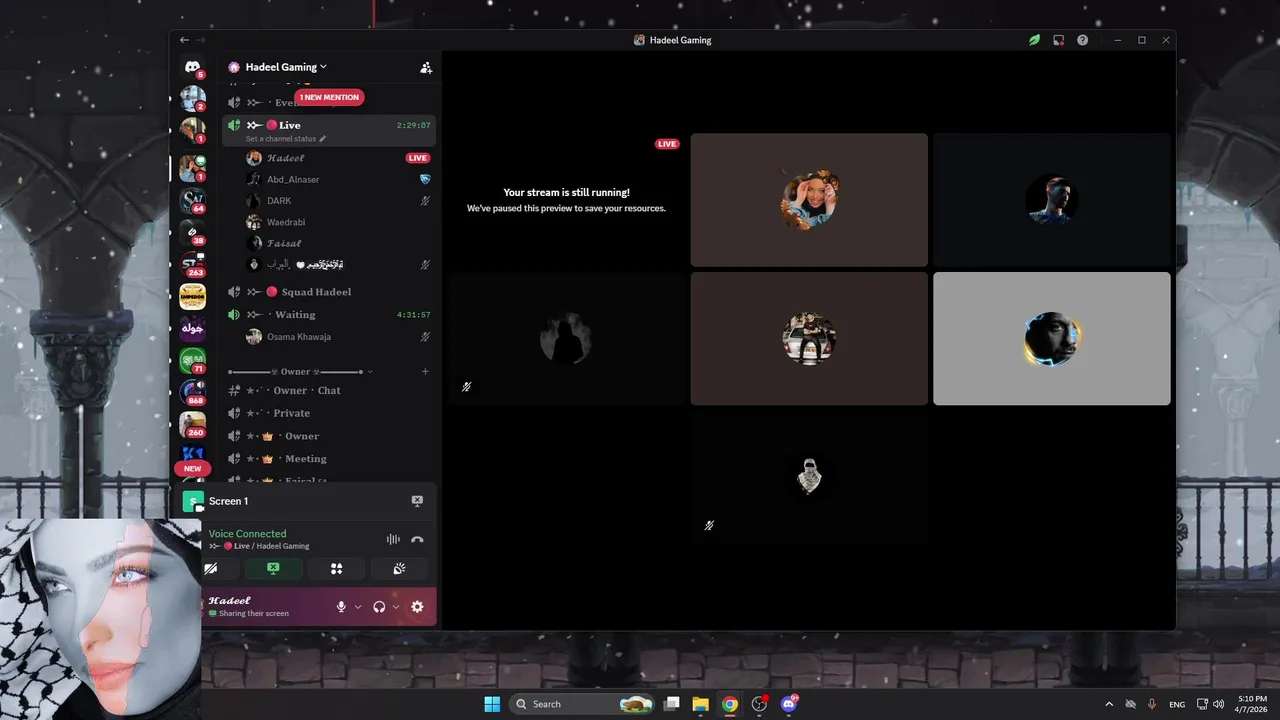The width and height of the screenshot is (1280, 720).
Task: Select the Waiting voice channel
Action: coord(328,314)
